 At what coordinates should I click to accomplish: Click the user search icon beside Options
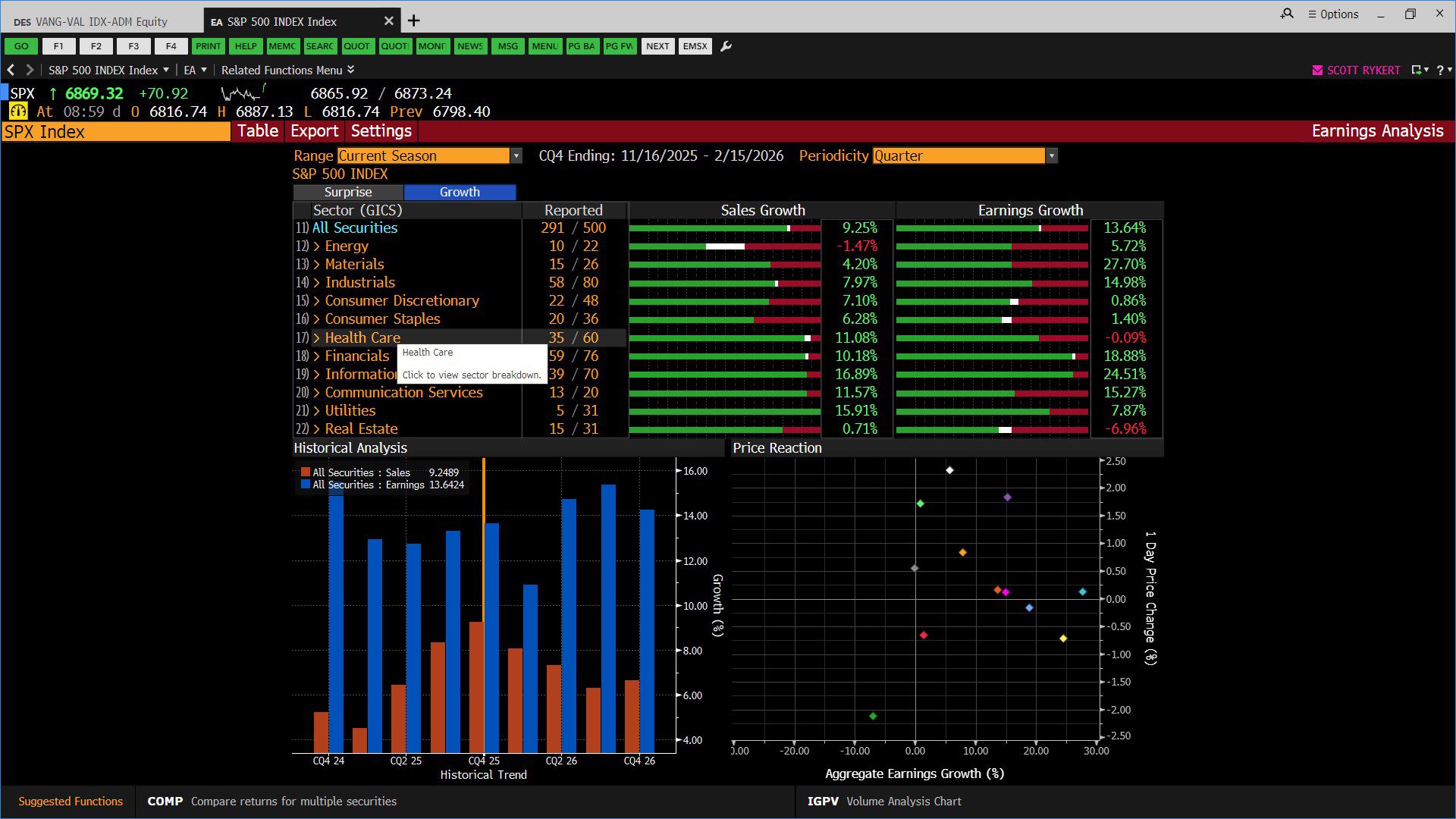coord(1287,14)
